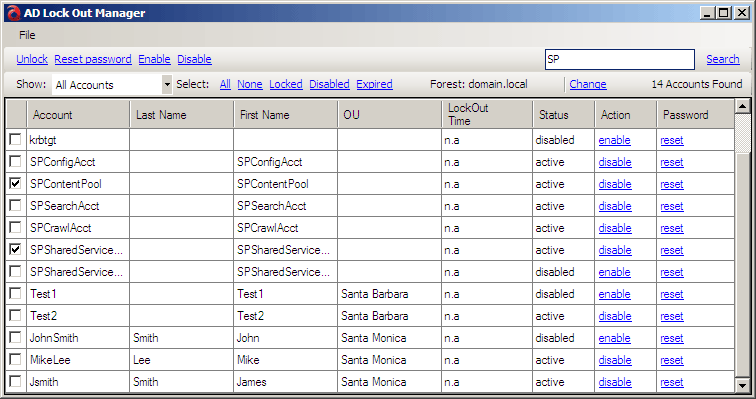Select all Locked accounts
The width and height of the screenshot is (756, 399).
(286, 84)
